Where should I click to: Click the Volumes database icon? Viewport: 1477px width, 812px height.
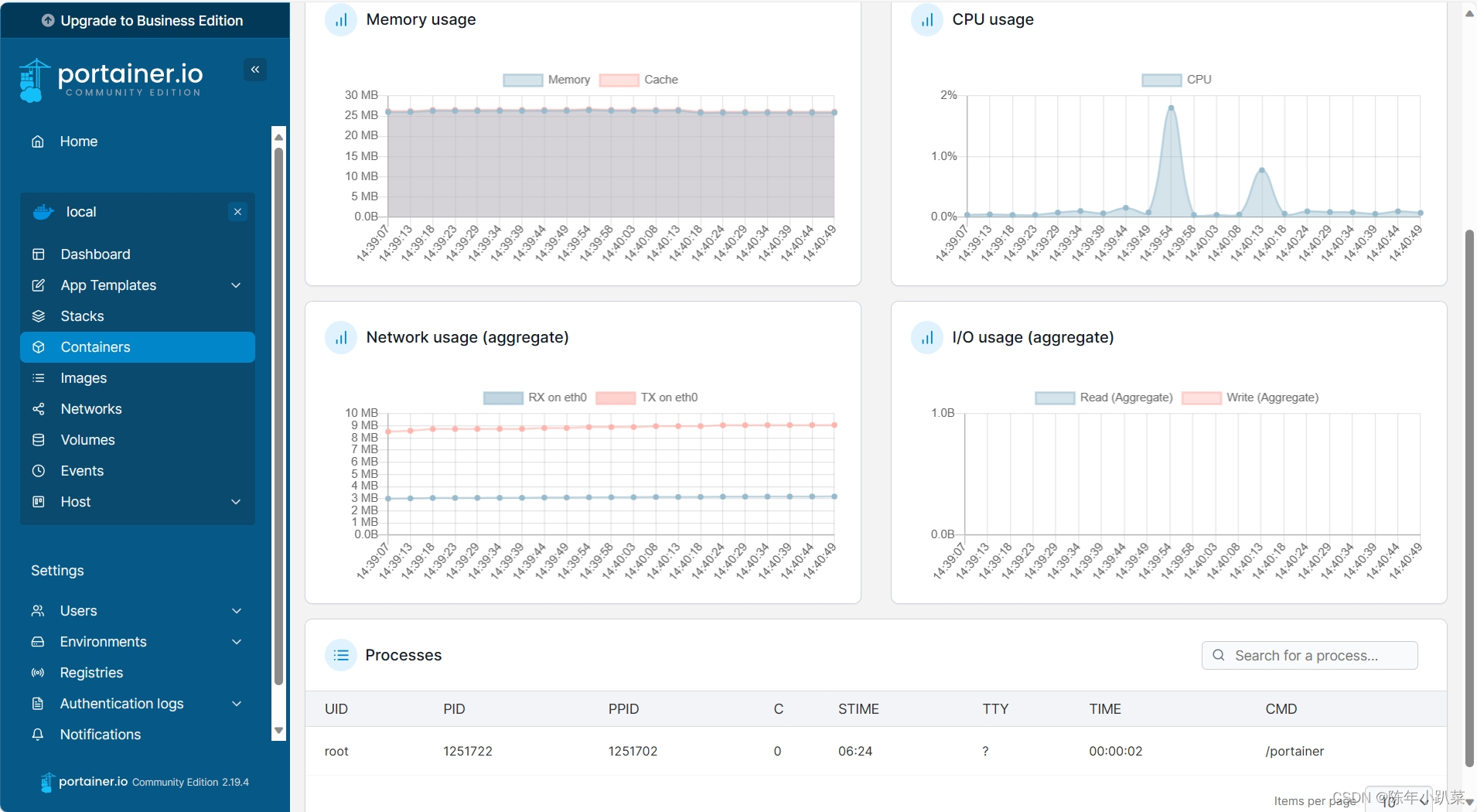(39, 440)
